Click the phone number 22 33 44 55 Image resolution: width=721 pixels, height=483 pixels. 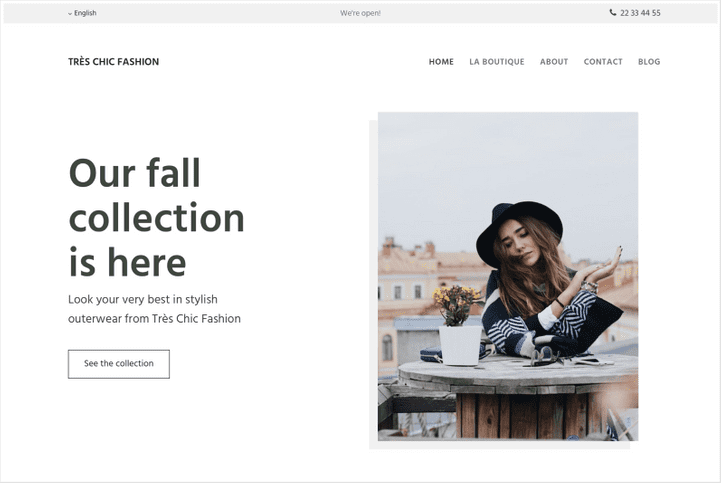pyautogui.click(x=640, y=13)
